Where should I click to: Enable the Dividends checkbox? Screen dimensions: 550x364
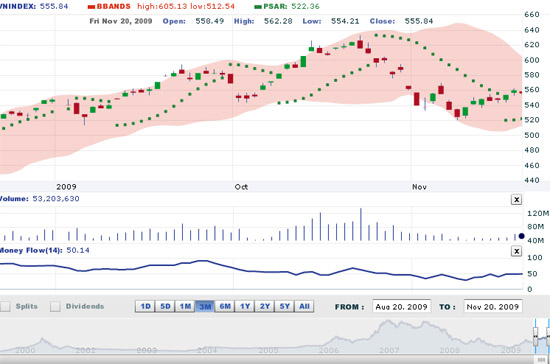point(55,306)
